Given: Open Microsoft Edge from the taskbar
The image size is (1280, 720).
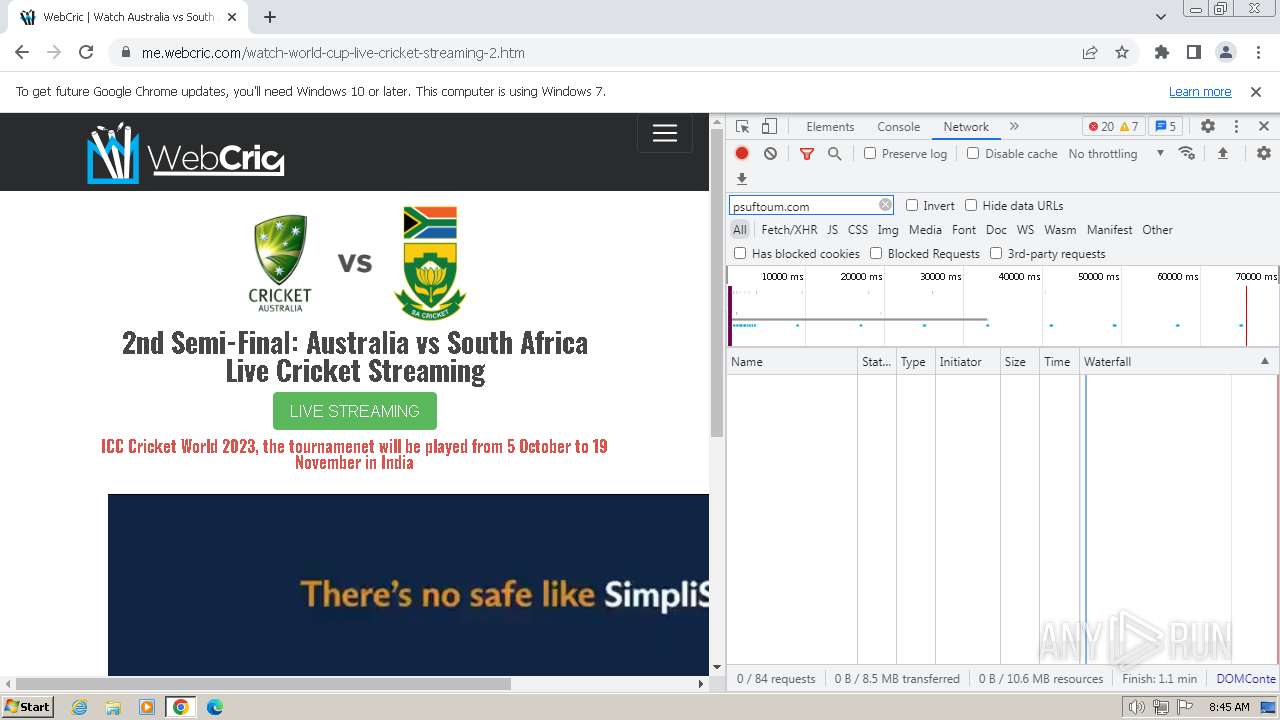Looking at the screenshot, I should (214, 707).
